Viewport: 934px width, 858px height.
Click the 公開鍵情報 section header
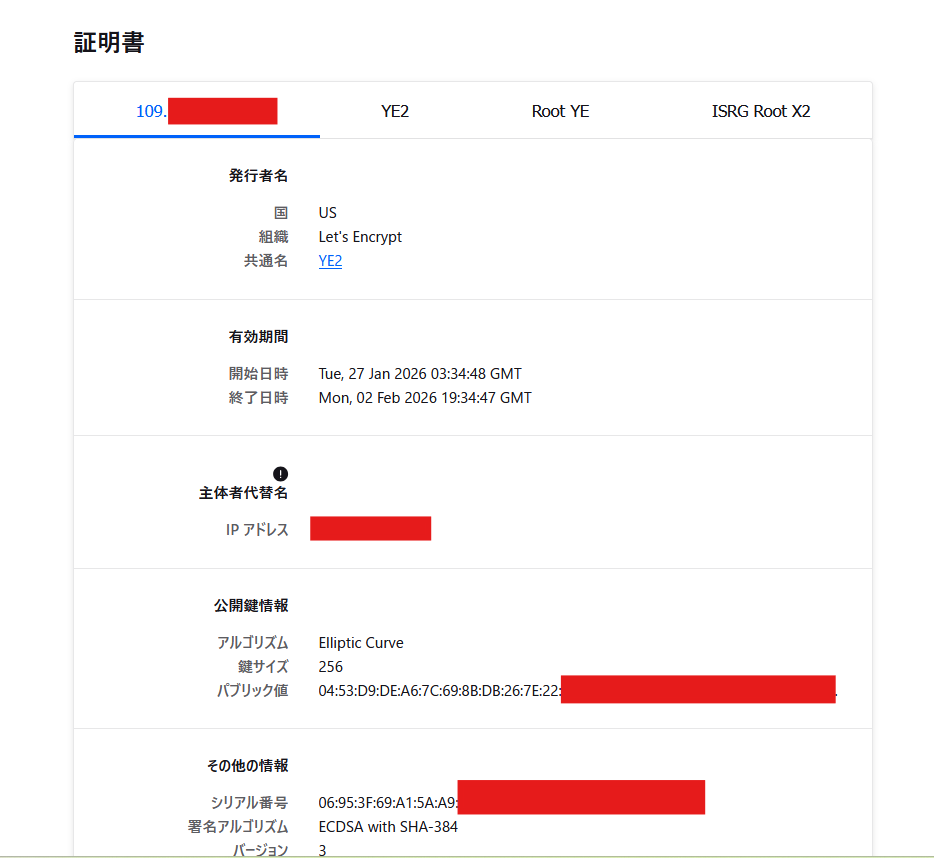point(260,605)
